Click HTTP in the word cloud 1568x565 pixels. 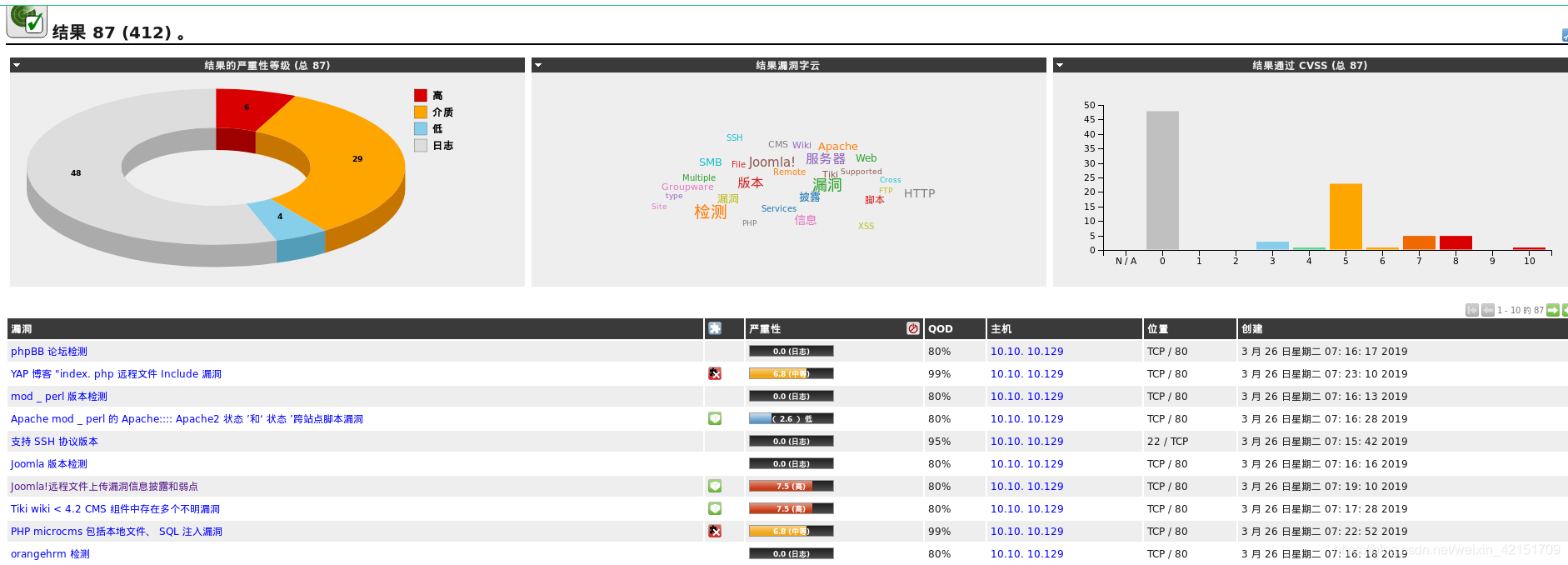pyautogui.click(x=919, y=193)
